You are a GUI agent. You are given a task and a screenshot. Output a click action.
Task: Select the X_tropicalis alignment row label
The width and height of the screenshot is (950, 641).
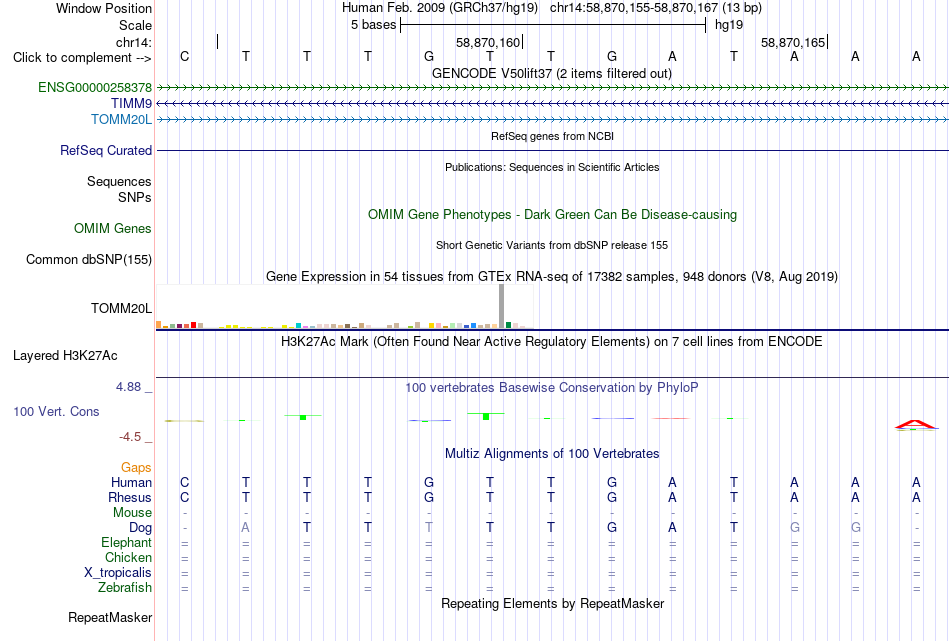[118, 573]
